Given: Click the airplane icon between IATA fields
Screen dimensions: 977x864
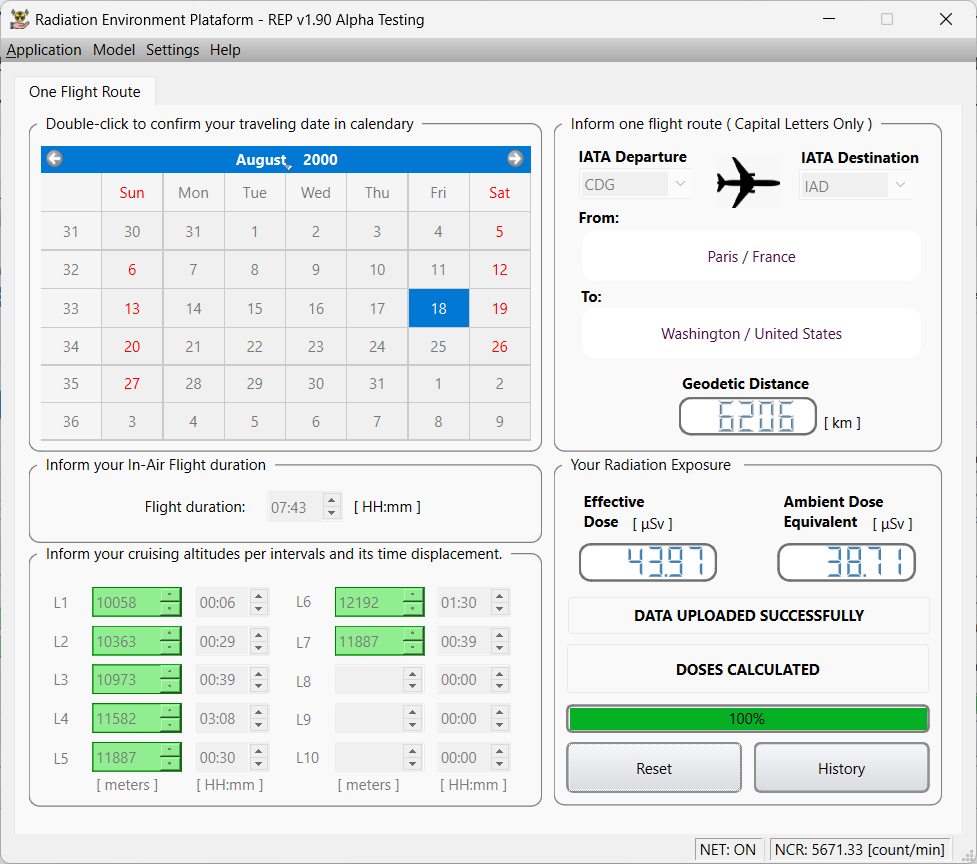Looking at the screenshot, I should (747, 182).
